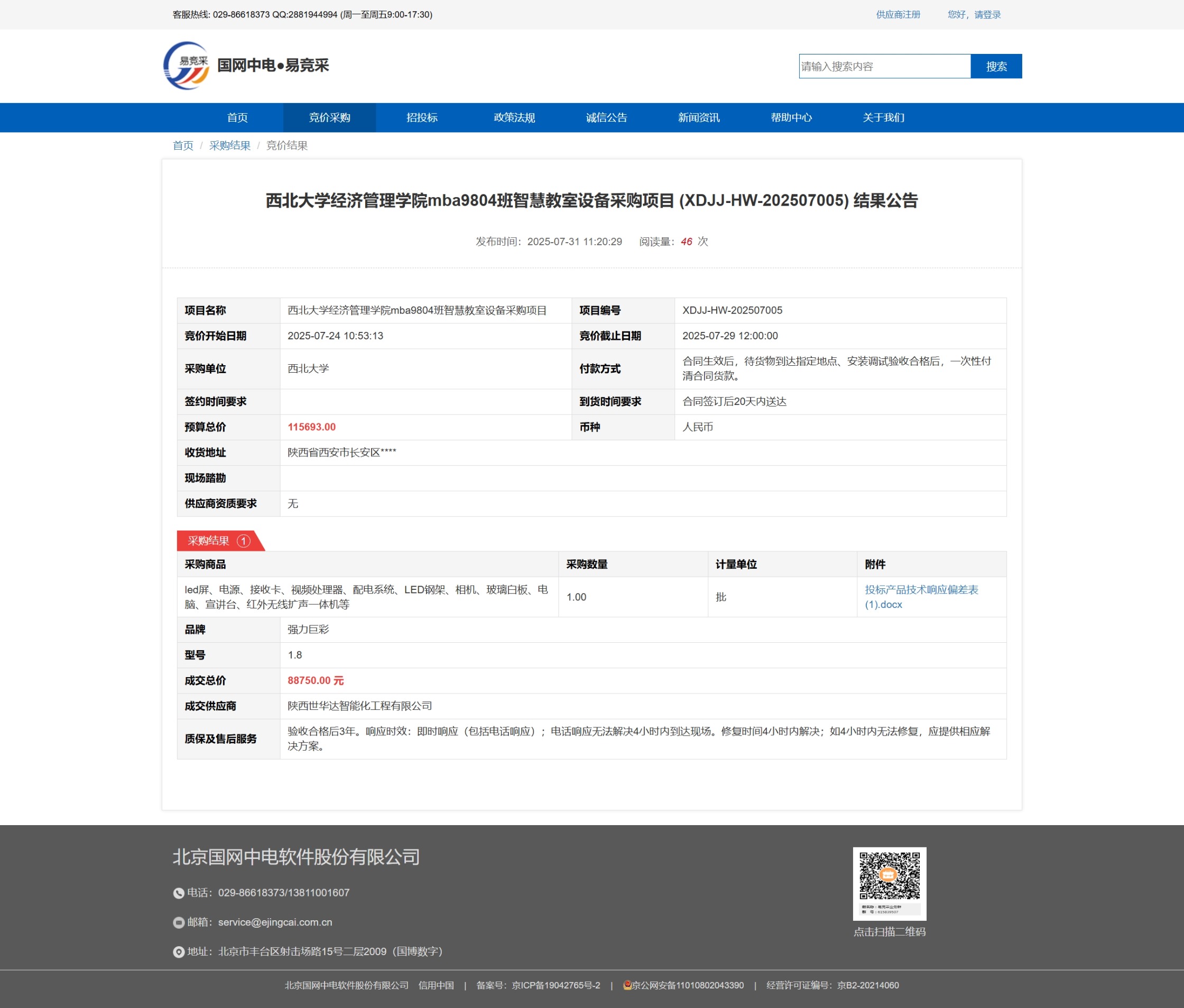Image resolution: width=1184 pixels, height=1008 pixels.
Task: Open the 供应商注册 link
Action: tap(898, 15)
